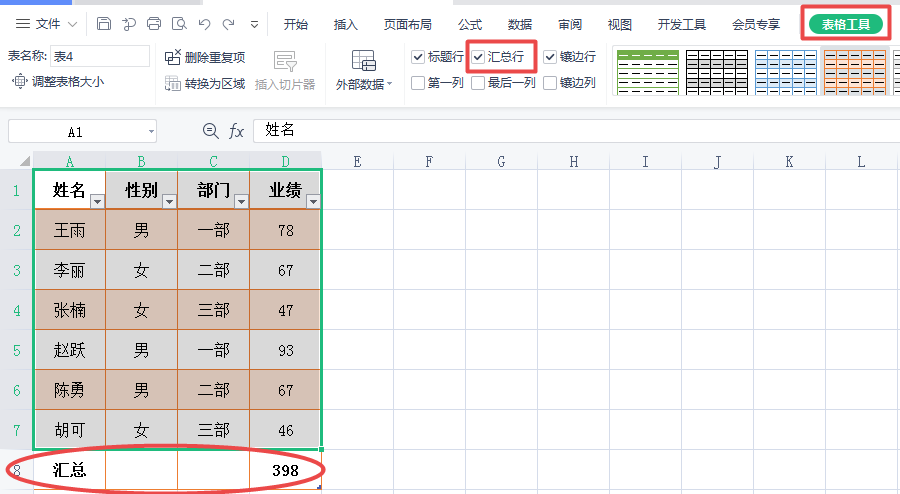
Task: Click the 转换为区域 icon
Action: pyautogui.click(x=173, y=84)
